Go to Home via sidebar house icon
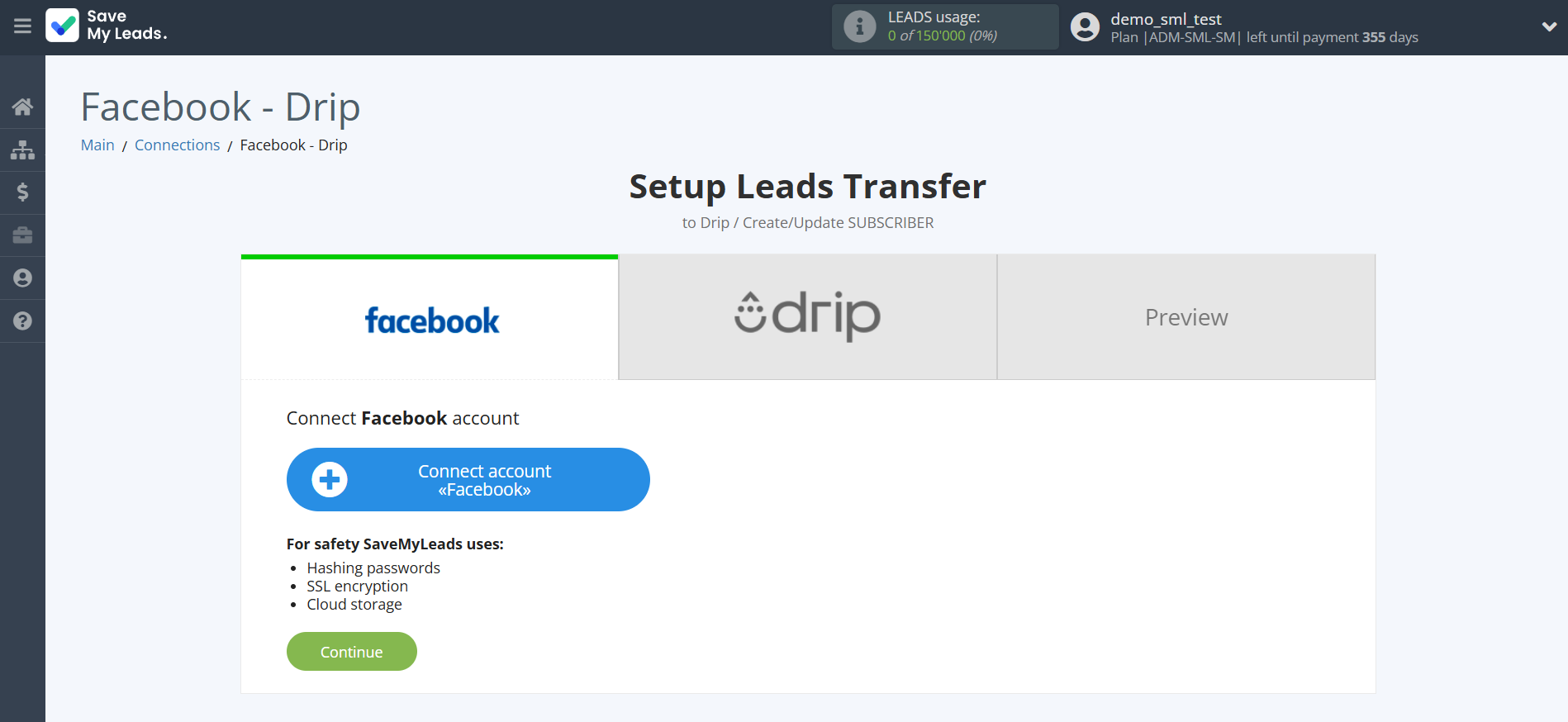The width and height of the screenshot is (1568, 722). point(22,107)
